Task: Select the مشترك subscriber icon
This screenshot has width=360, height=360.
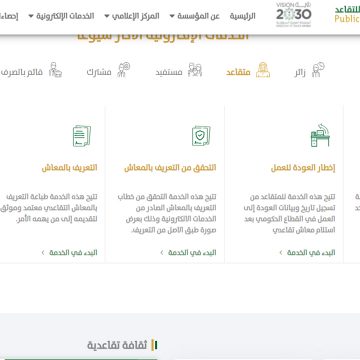Action: point(123,70)
